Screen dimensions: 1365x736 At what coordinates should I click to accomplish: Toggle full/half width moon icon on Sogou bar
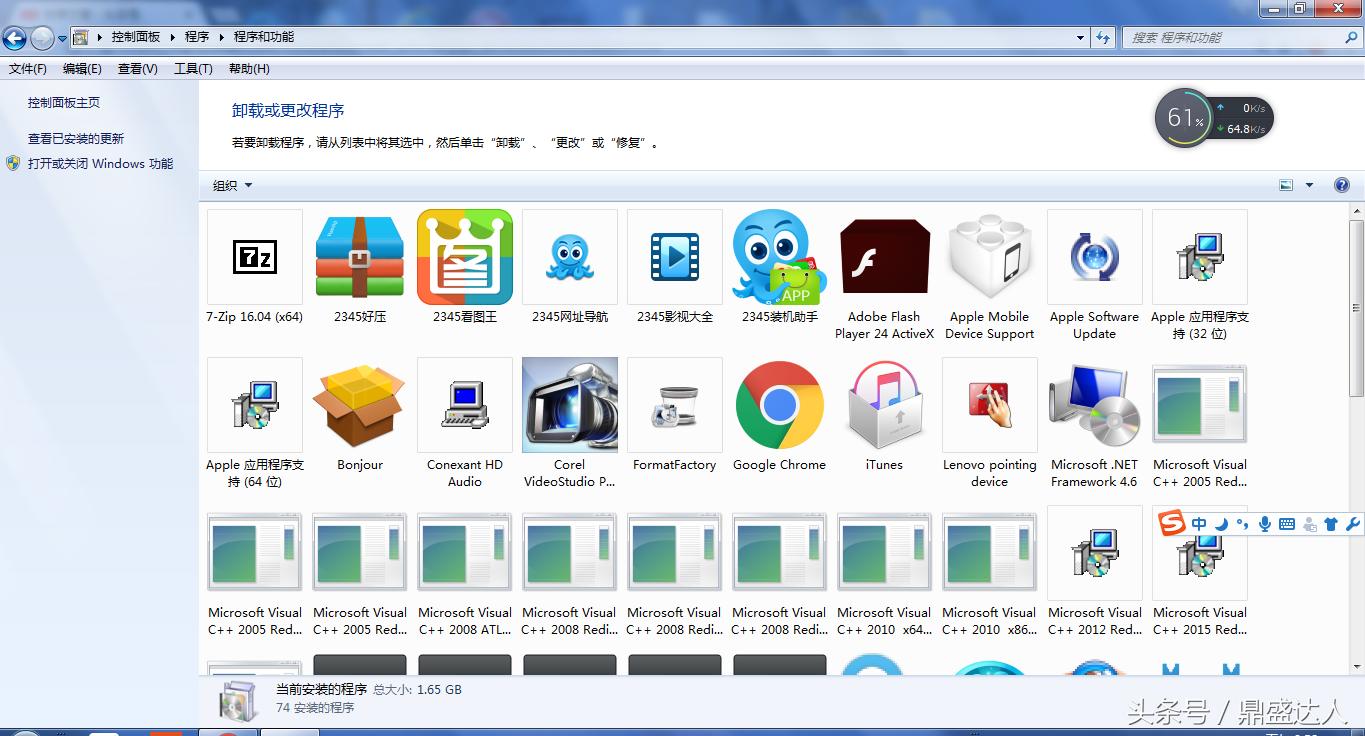(1221, 523)
